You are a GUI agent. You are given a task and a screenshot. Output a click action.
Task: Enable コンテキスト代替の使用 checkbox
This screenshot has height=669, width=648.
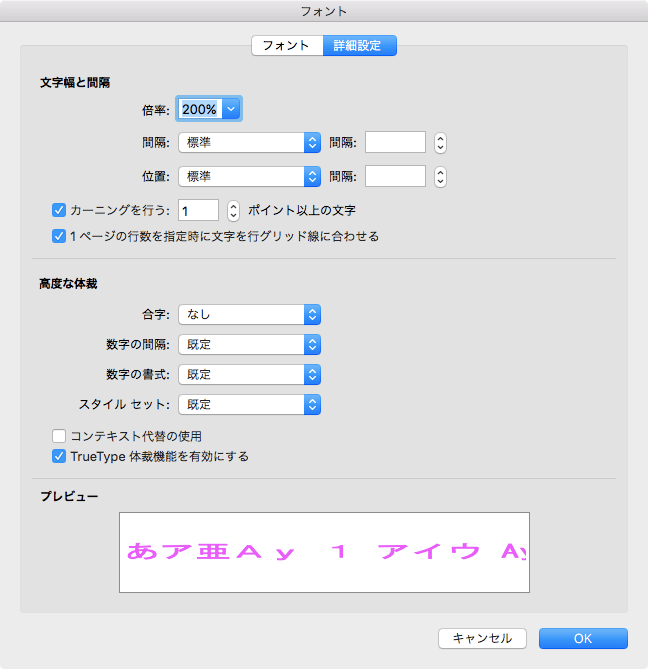point(58,436)
